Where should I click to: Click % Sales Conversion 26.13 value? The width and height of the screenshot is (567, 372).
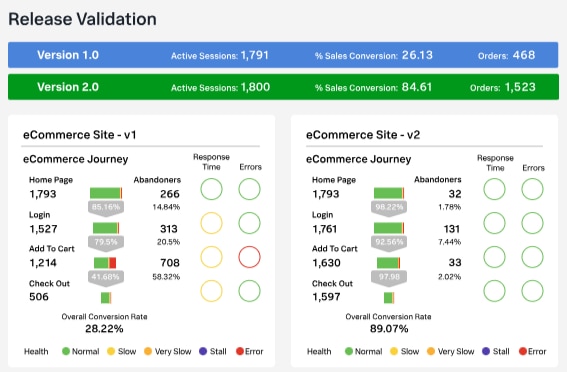point(417,55)
